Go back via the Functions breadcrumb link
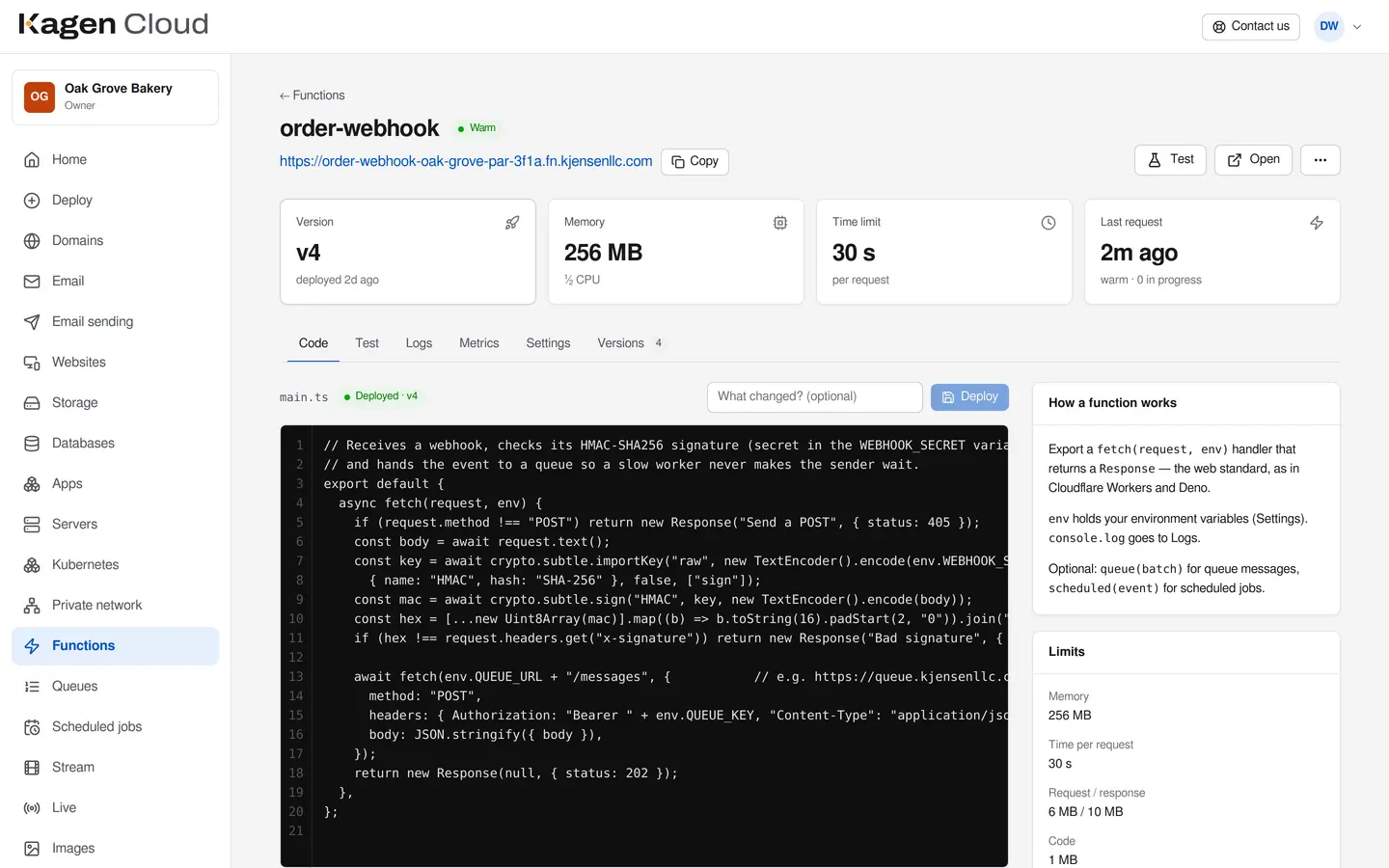This screenshot has height=868, width=1389. (312, 95)
